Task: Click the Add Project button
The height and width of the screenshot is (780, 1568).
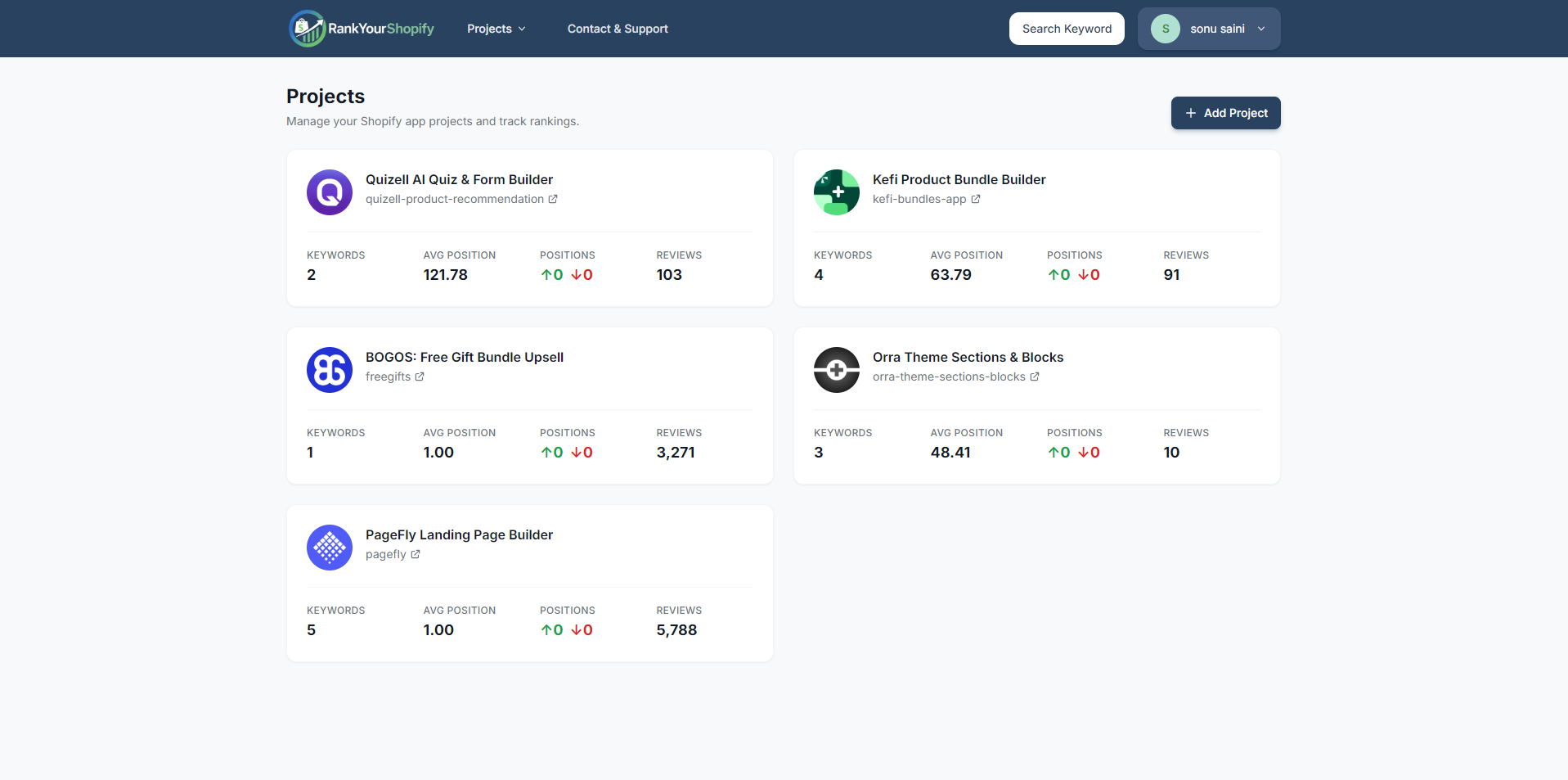Action: (x=1225, y=112)
